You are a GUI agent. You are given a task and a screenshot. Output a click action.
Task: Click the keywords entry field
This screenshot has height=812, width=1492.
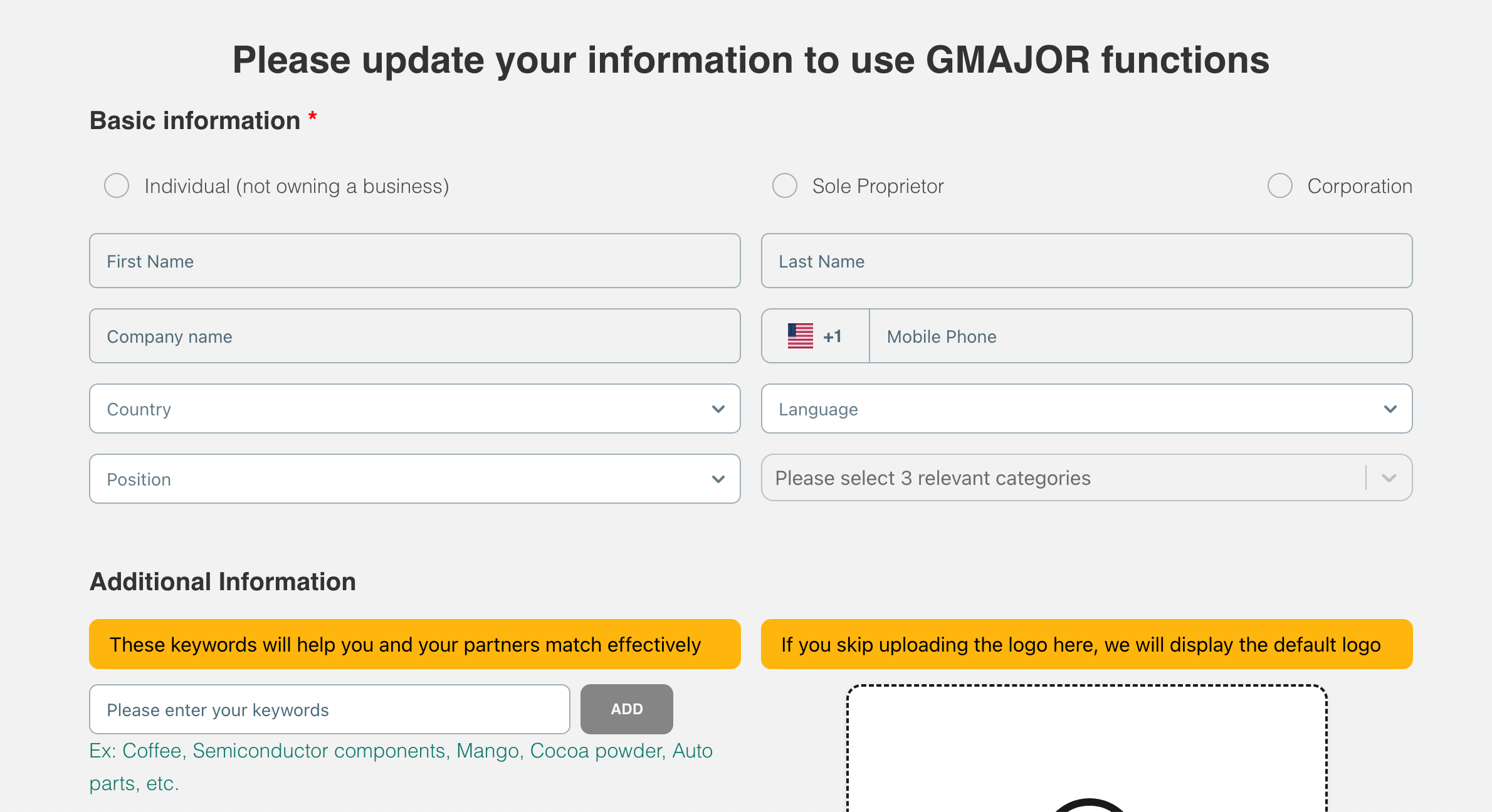(x=329, y=709)
